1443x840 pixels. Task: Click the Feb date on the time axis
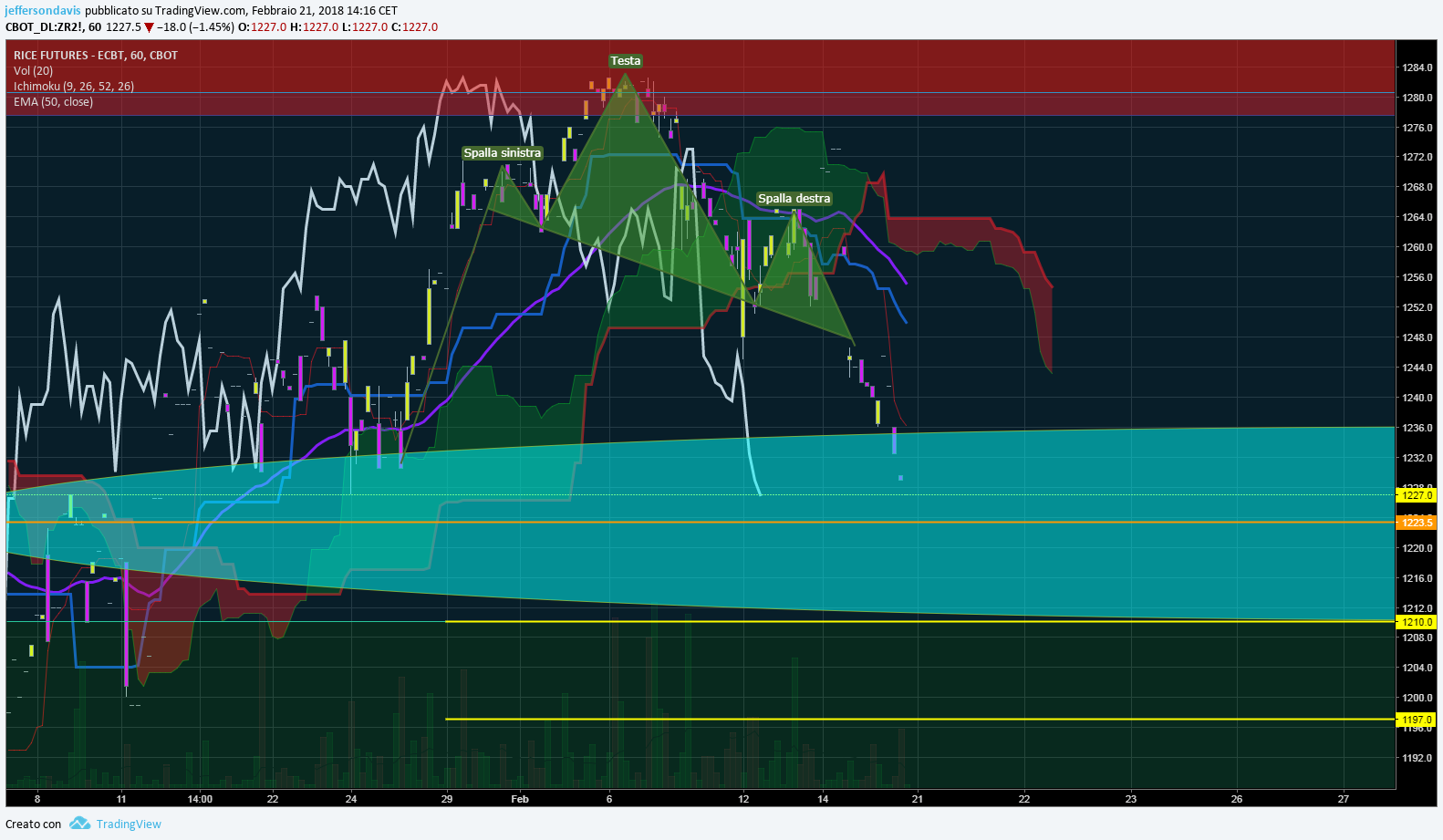520,799
